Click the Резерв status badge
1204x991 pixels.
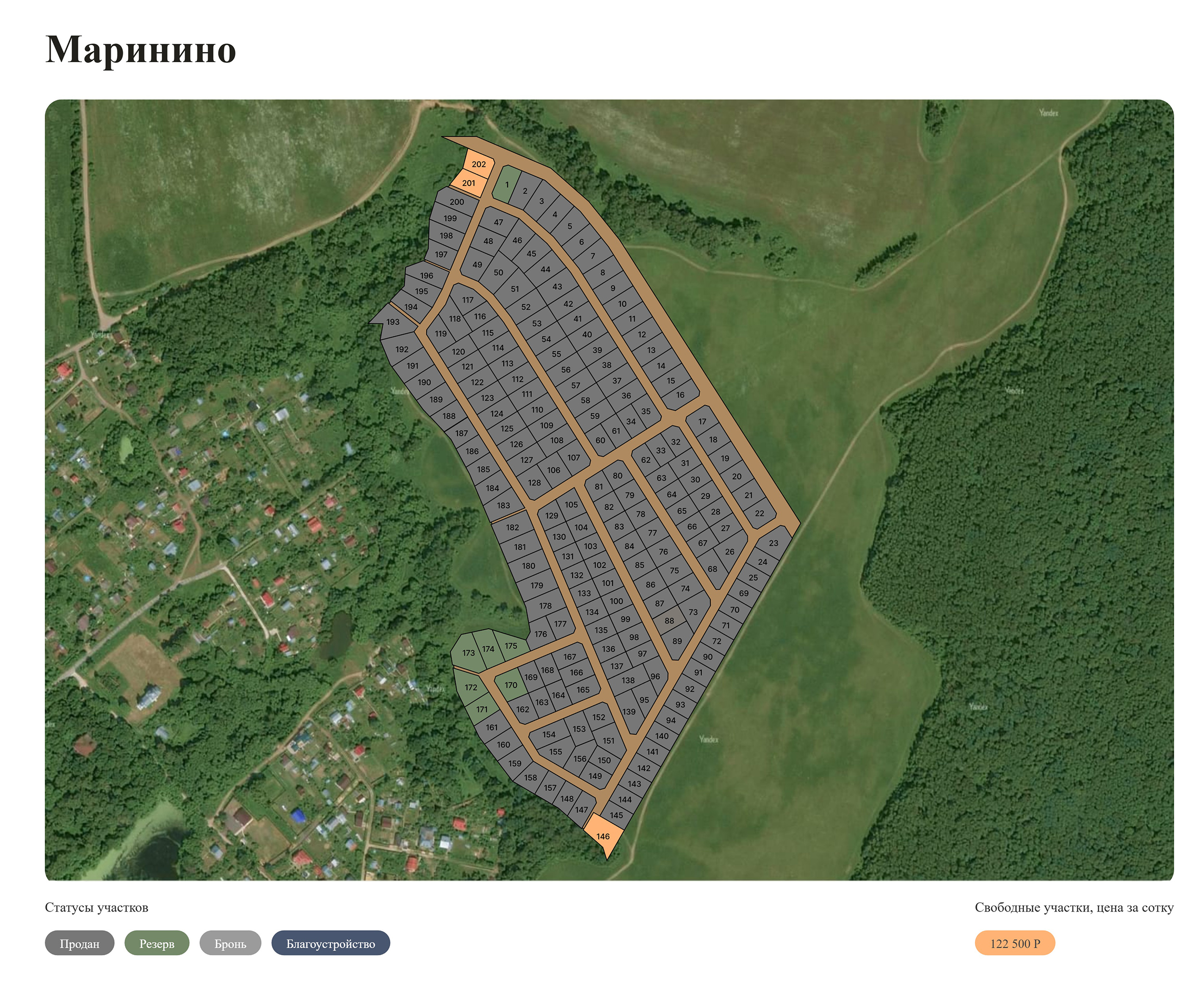(x=157, y=943)
